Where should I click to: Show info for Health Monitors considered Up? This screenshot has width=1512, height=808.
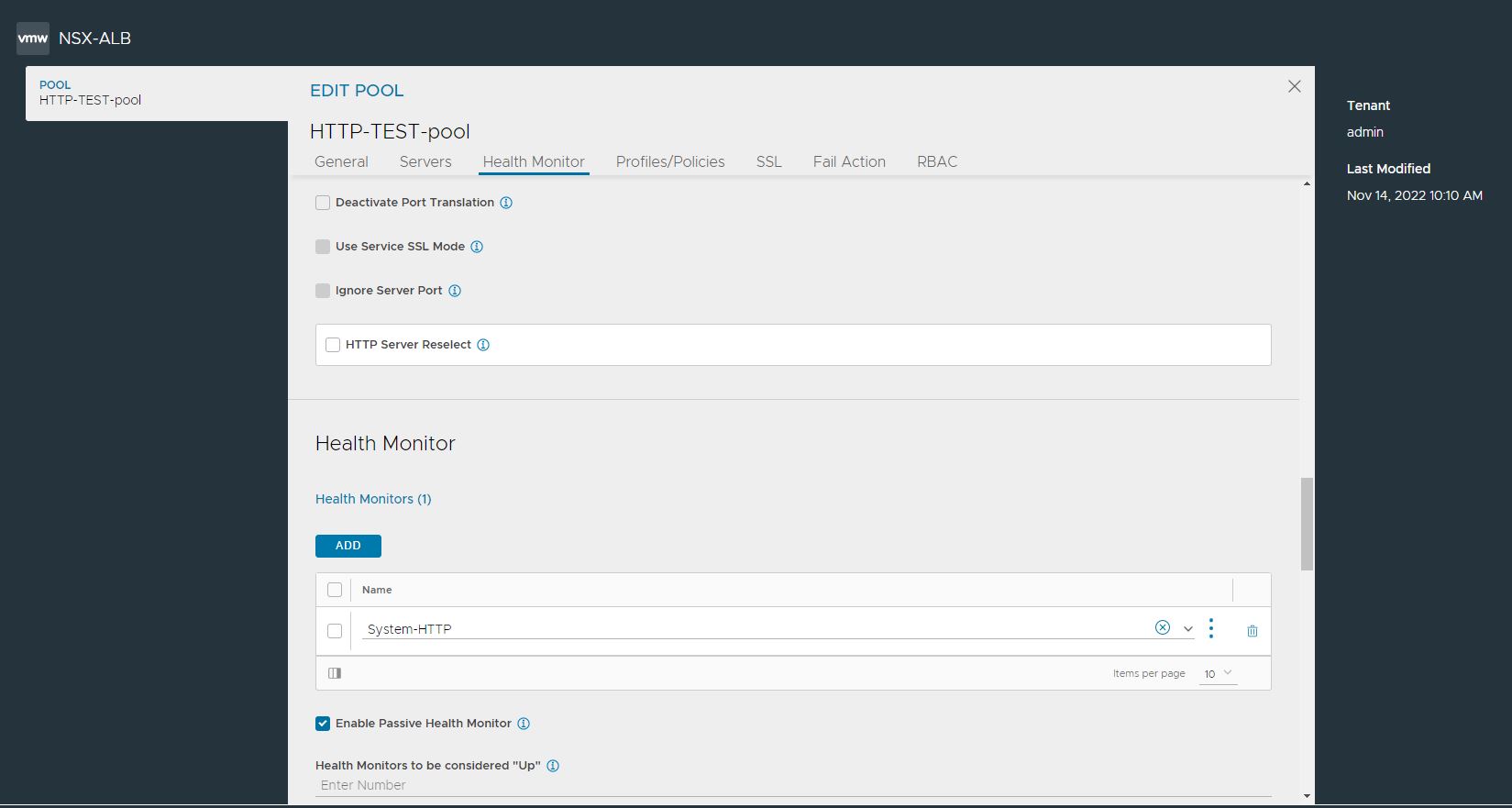tap(553, 766)
